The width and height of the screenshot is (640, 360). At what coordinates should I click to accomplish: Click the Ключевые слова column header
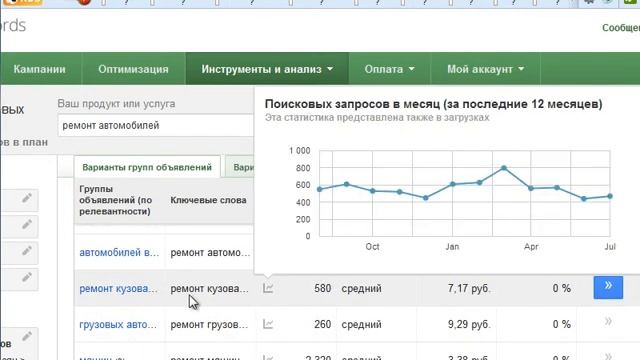[208, 200]
